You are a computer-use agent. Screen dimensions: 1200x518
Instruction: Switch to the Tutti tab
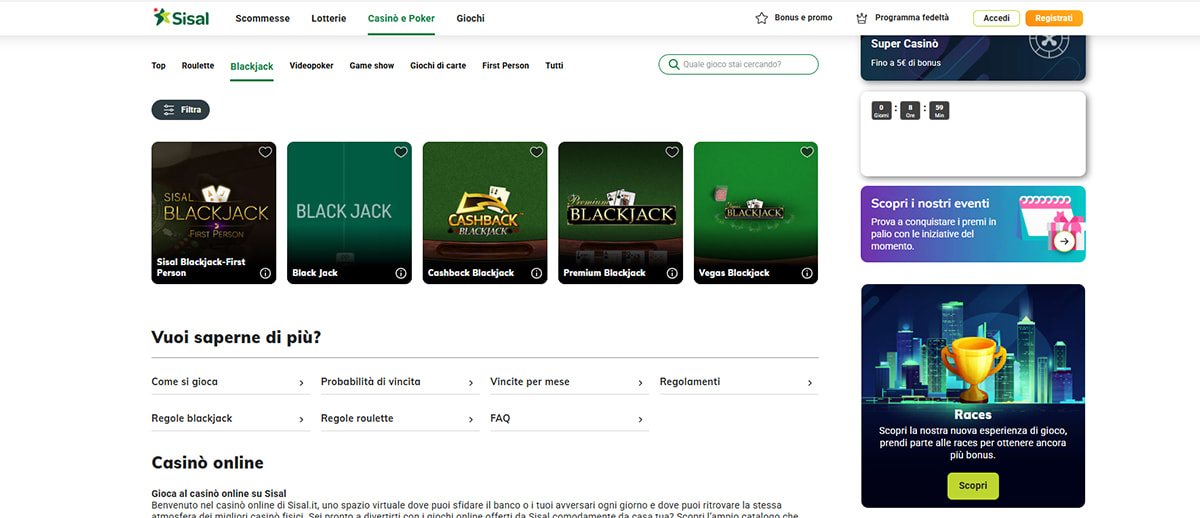pyautogui.click(x=554, y=66)
